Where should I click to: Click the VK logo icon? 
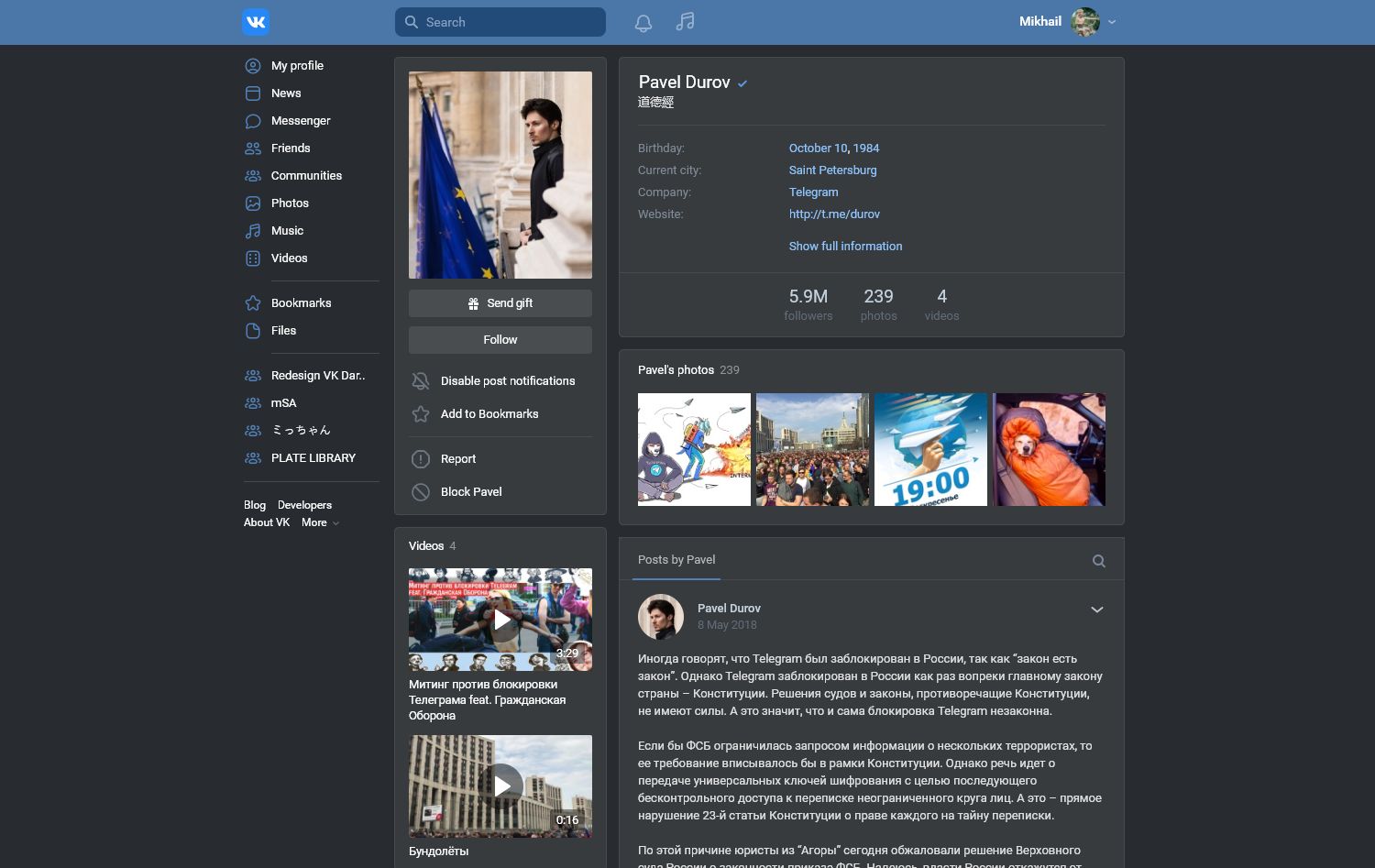point(256,22)
